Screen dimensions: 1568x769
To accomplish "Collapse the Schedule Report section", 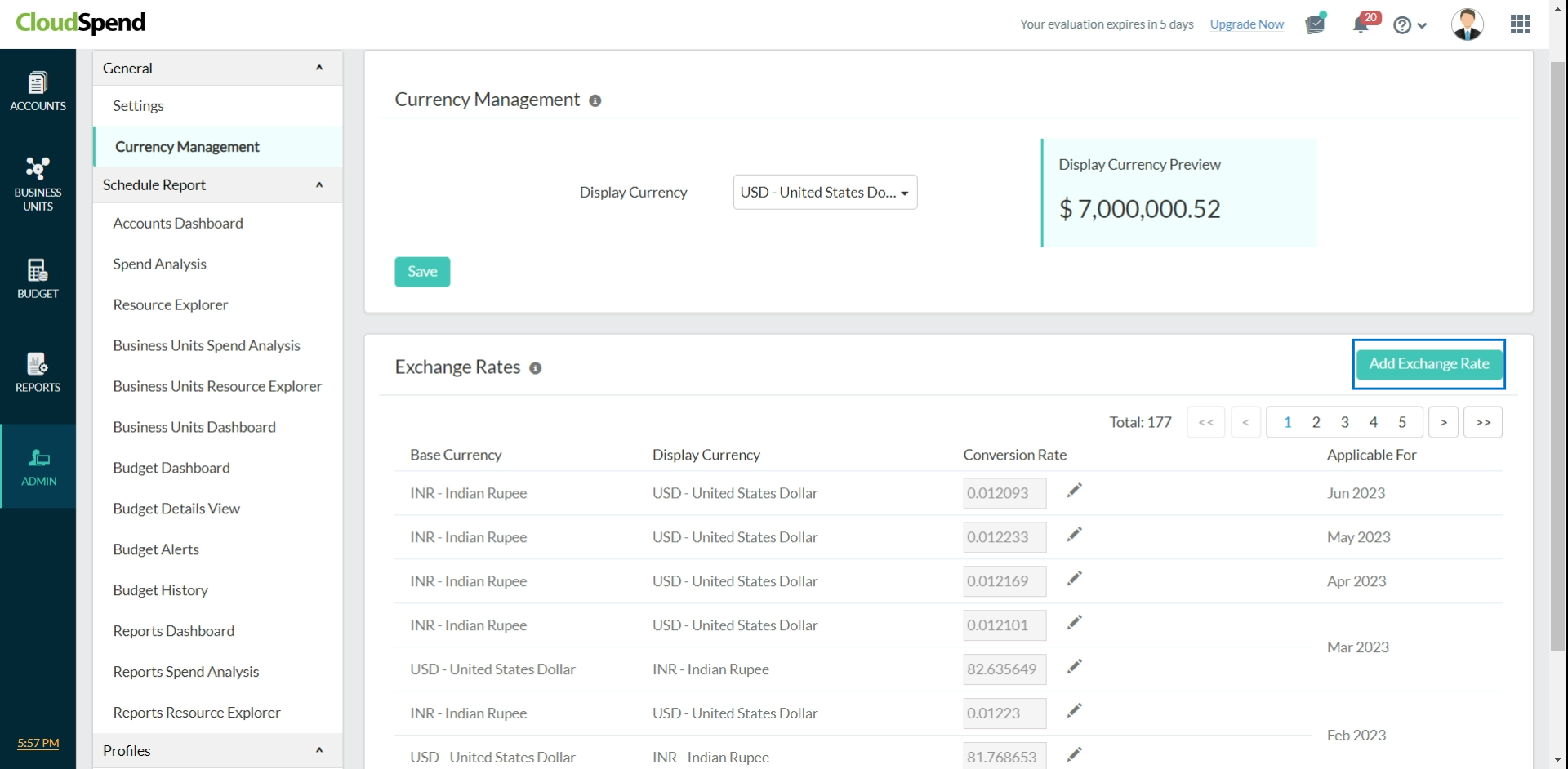I will [x=319, y=185].
